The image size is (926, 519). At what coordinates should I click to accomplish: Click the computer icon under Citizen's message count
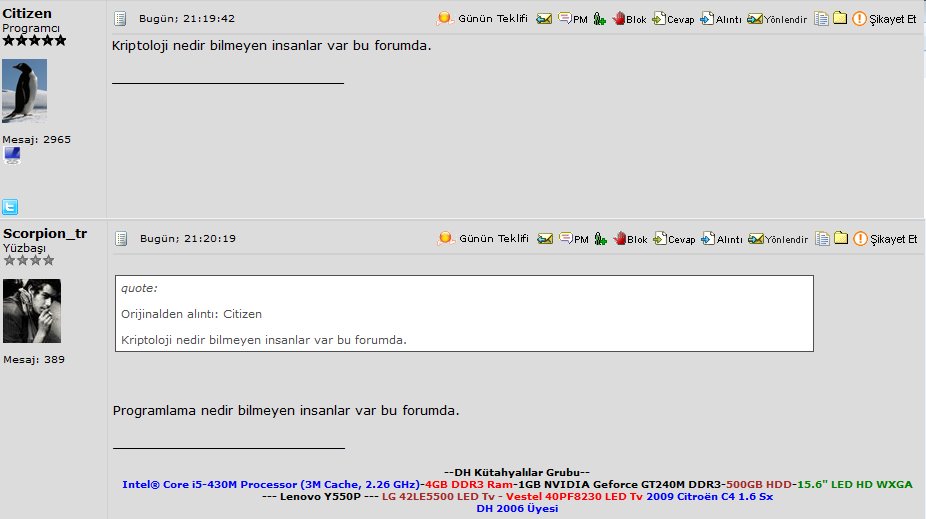click(x=12, y=155)
